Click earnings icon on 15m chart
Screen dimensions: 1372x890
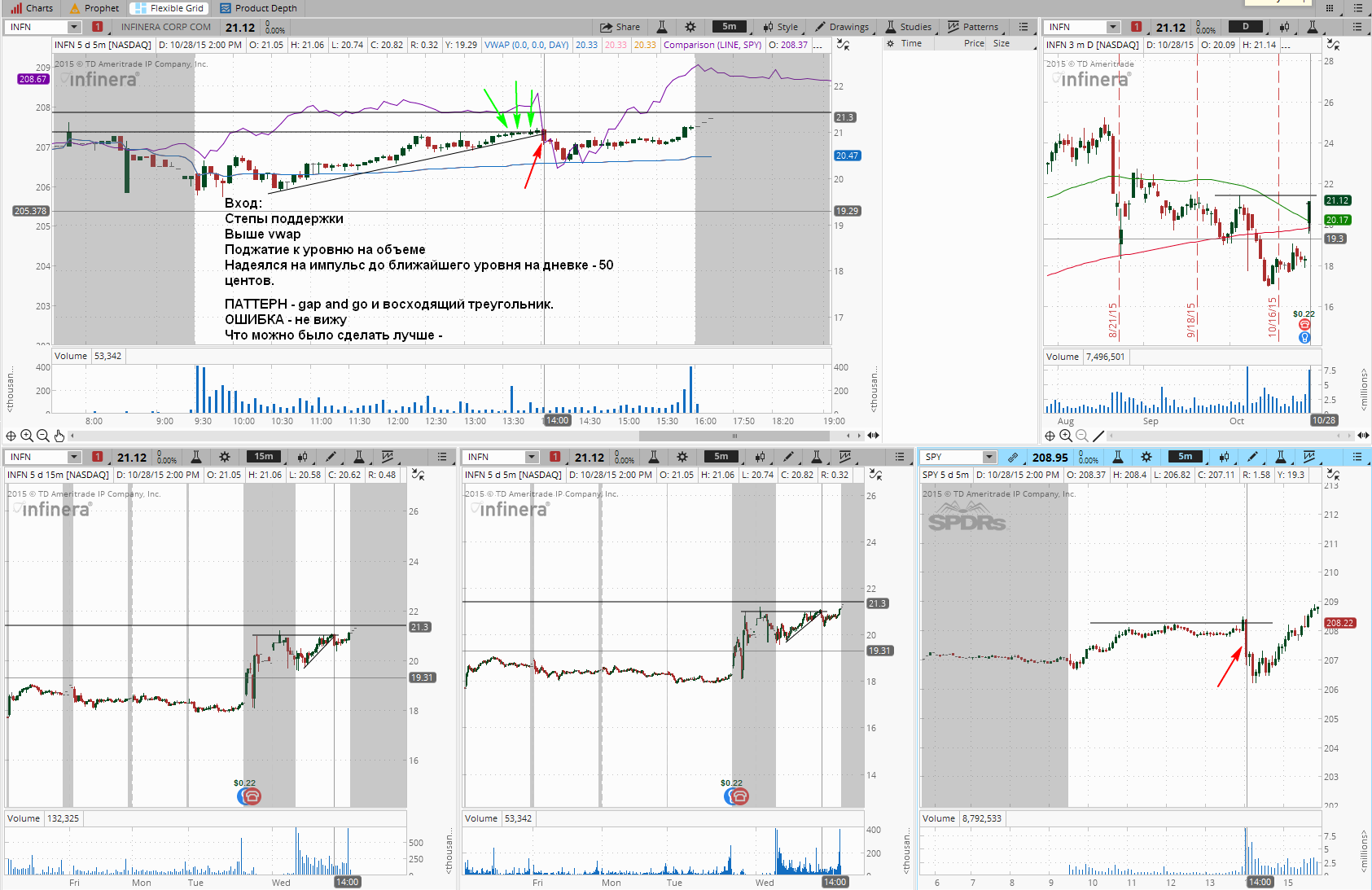[251, 796]
